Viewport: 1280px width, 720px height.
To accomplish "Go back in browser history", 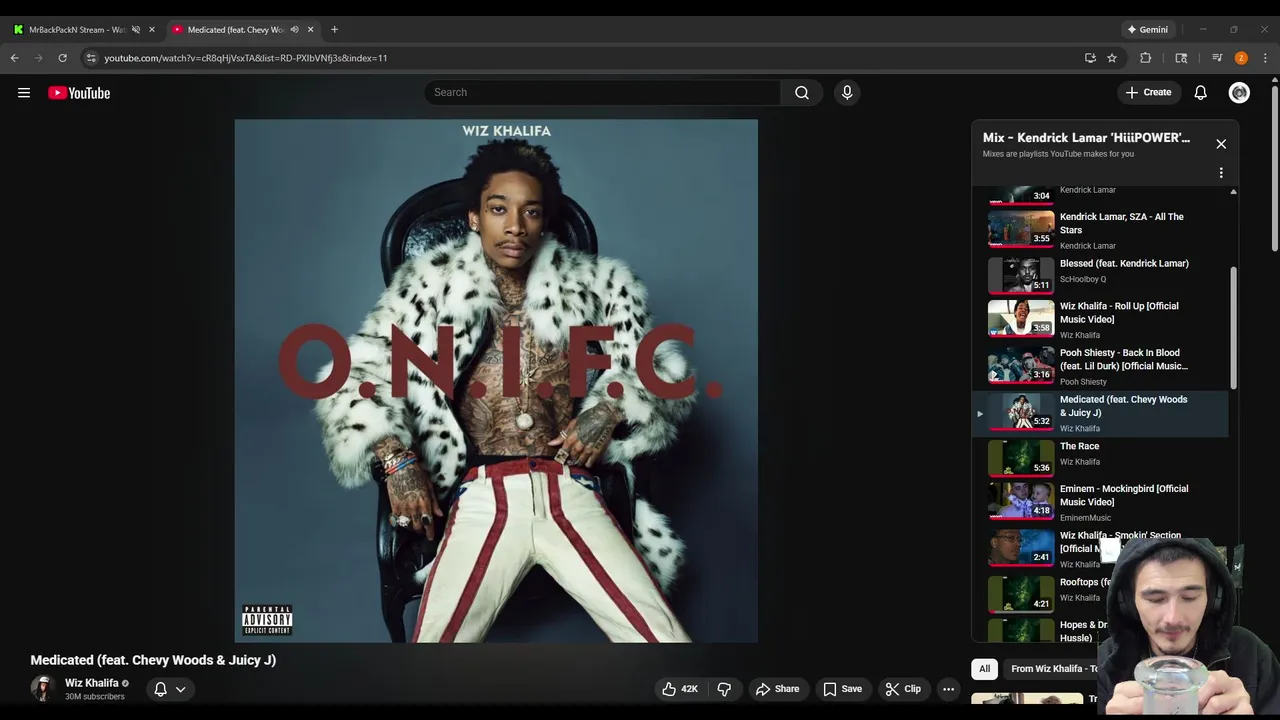I will tap(14, 58).
